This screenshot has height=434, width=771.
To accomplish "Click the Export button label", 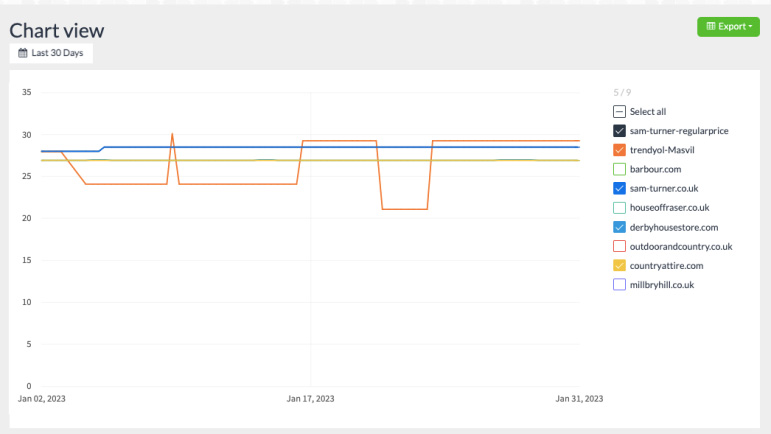I will pyautogui.click(x=731, y=26).
